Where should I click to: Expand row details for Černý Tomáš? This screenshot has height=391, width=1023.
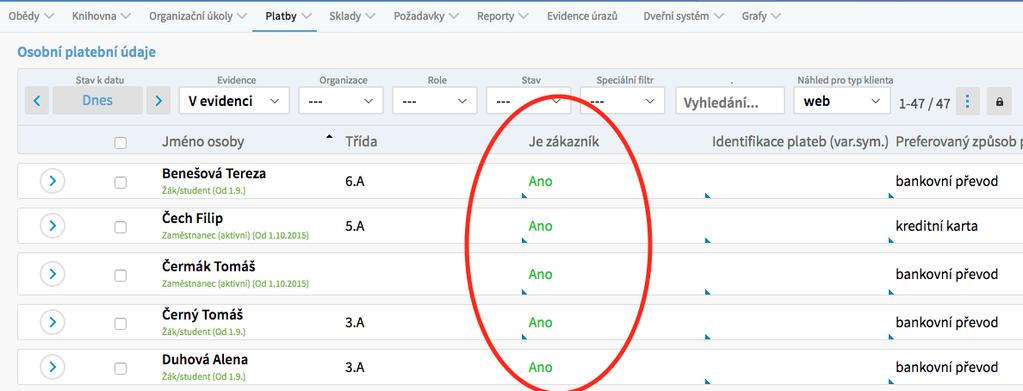pos(52,322)
